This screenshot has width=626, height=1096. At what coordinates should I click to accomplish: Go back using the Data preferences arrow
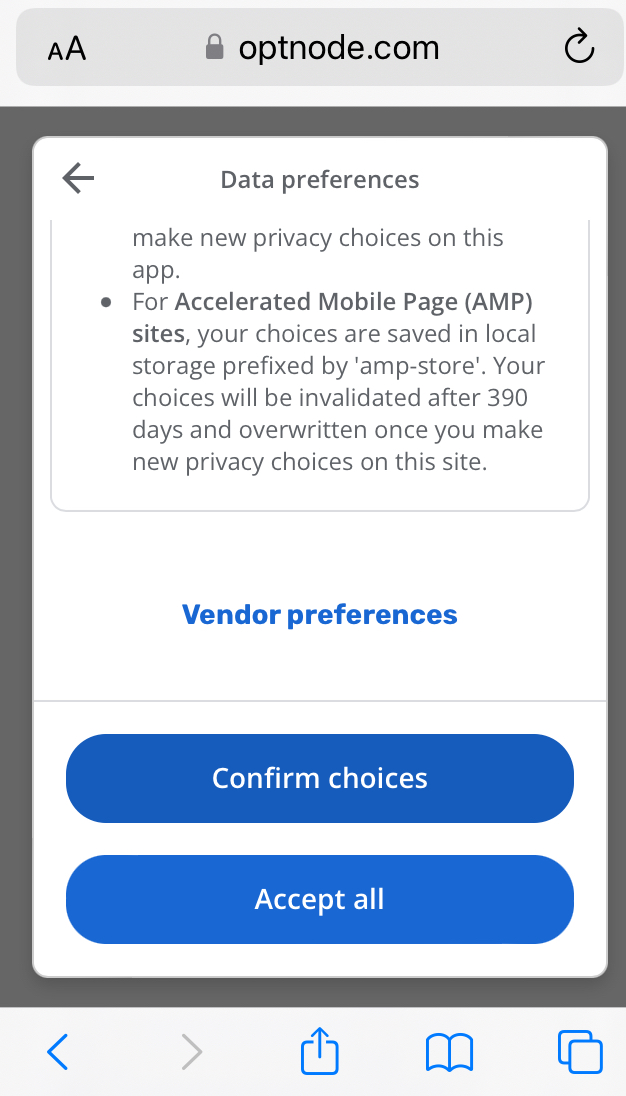[x=78, y=179]
